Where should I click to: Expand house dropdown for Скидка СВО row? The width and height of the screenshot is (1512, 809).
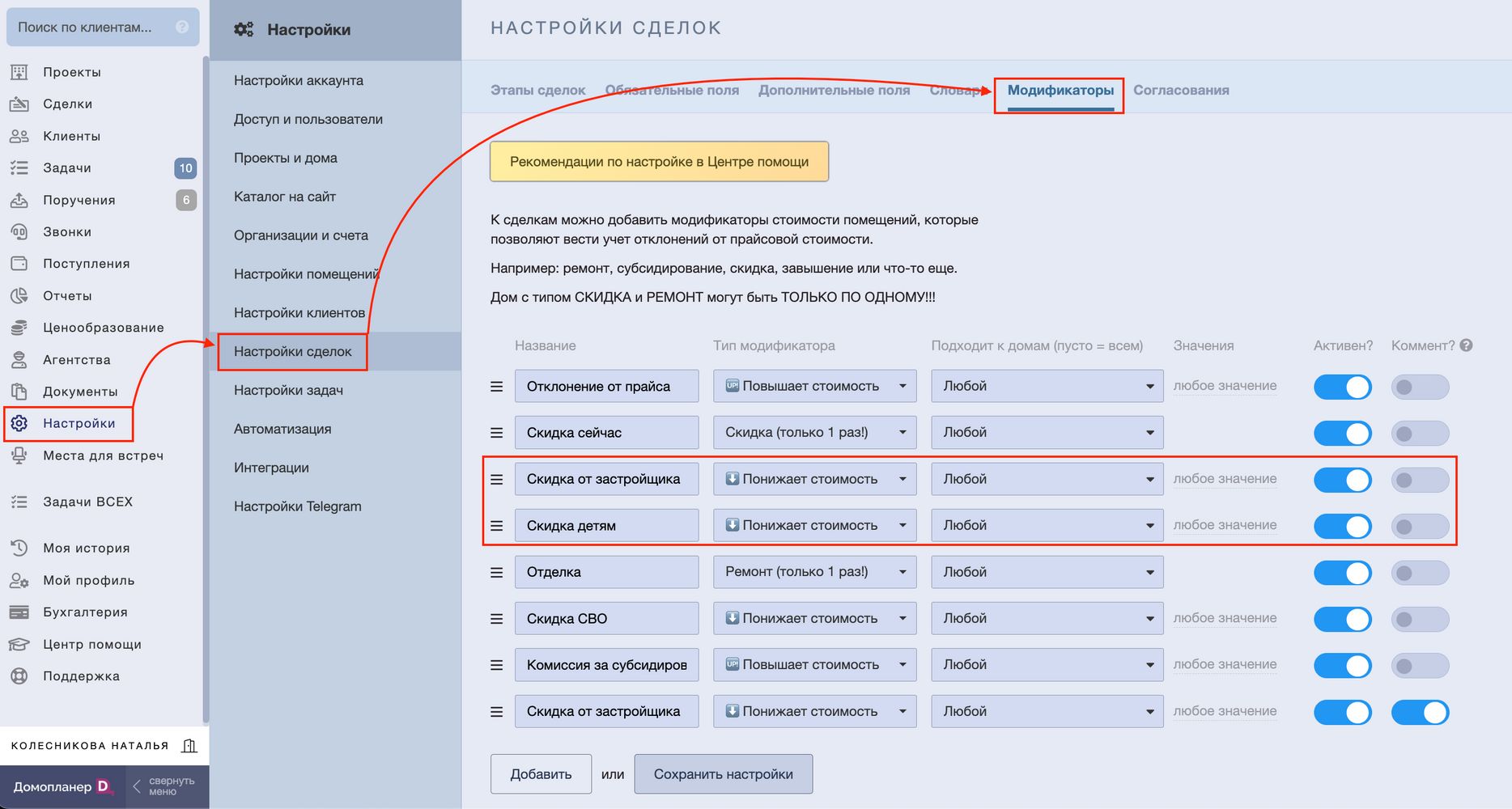[x=1047, y=619]
